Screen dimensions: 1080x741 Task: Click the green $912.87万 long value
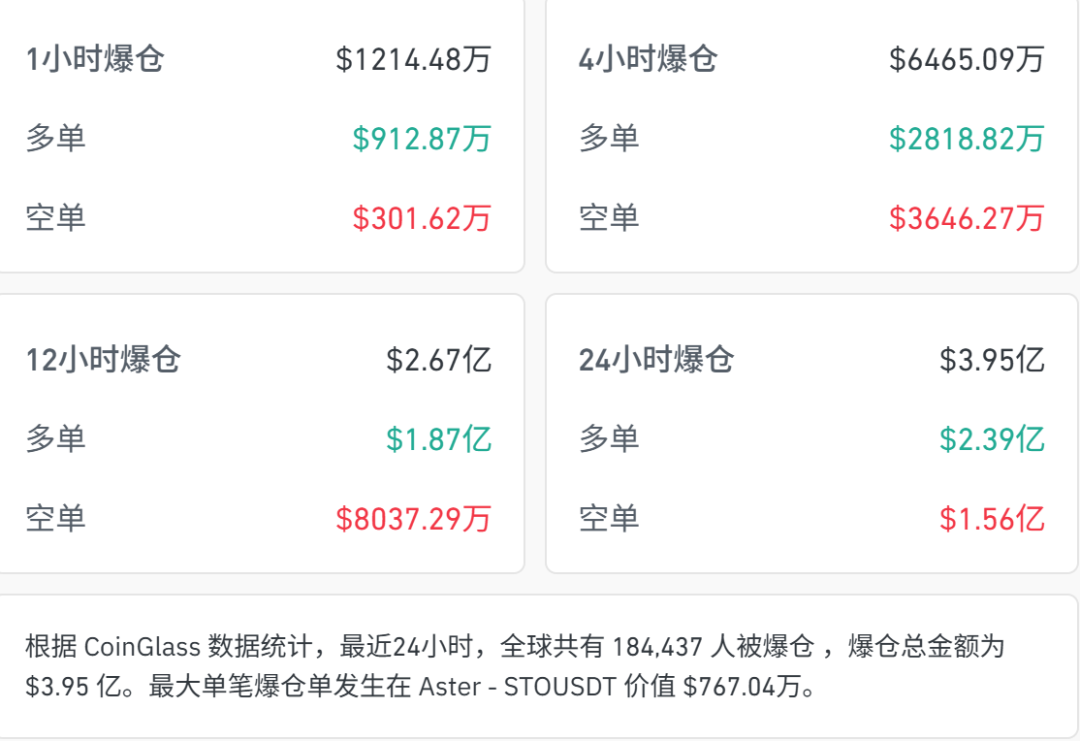421,138
